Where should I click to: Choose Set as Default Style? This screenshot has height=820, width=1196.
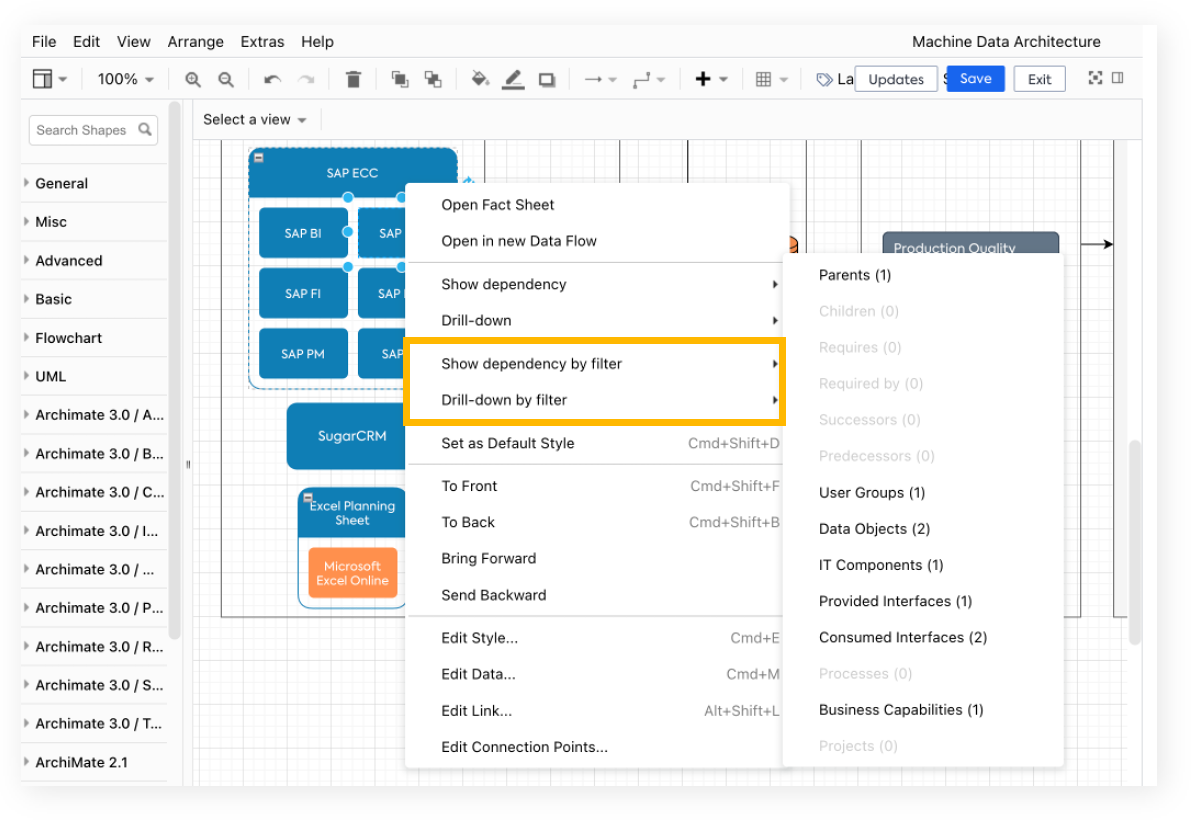point(596,443)
